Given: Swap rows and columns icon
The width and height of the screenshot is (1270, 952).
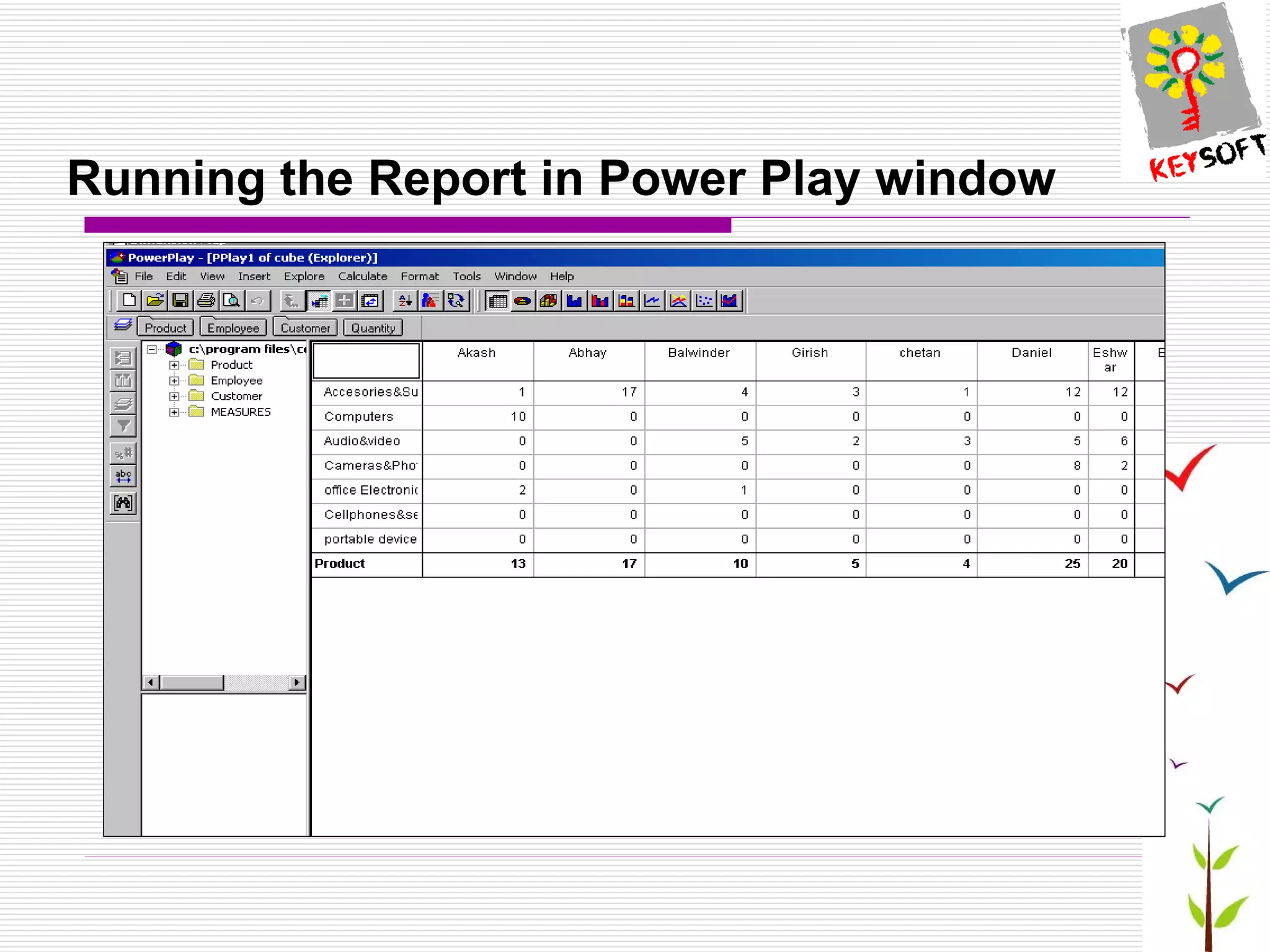Looking at the screenshot, I should tap(370, 301).
